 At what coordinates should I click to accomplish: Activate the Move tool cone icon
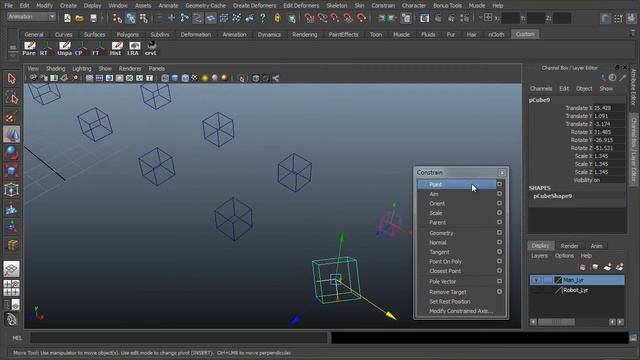(11, 134)
